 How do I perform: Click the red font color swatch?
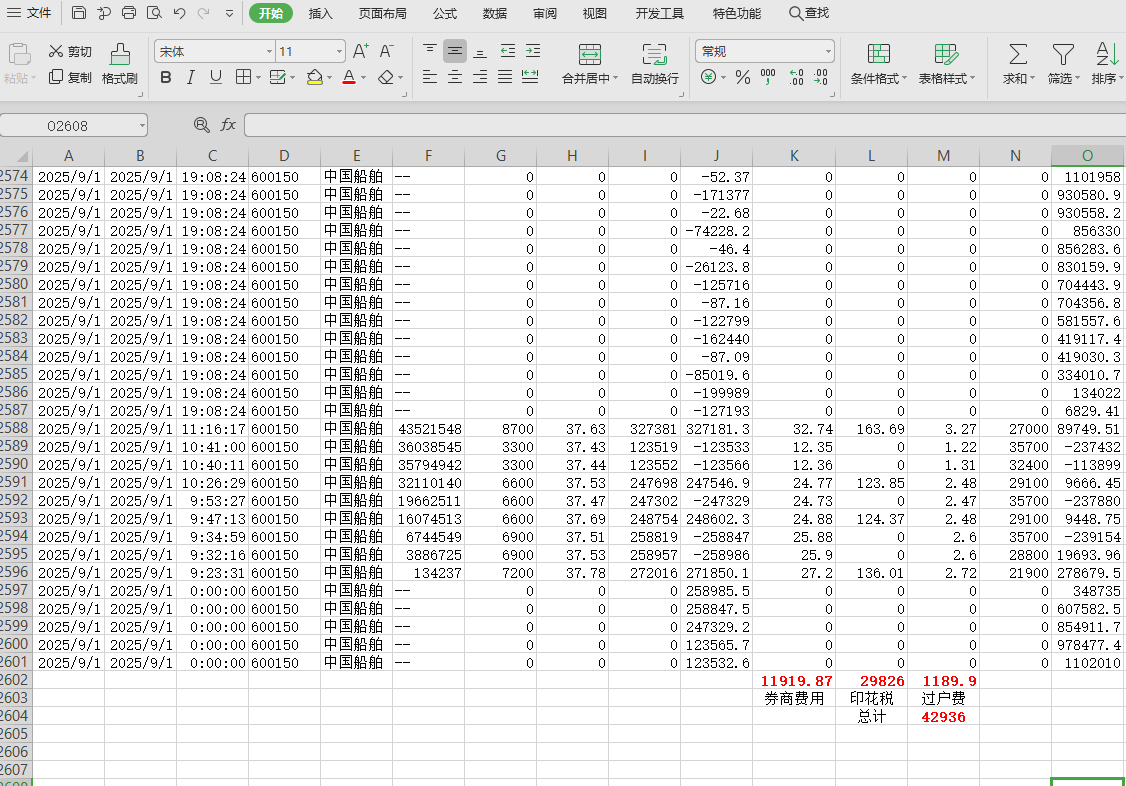point(348,77)
